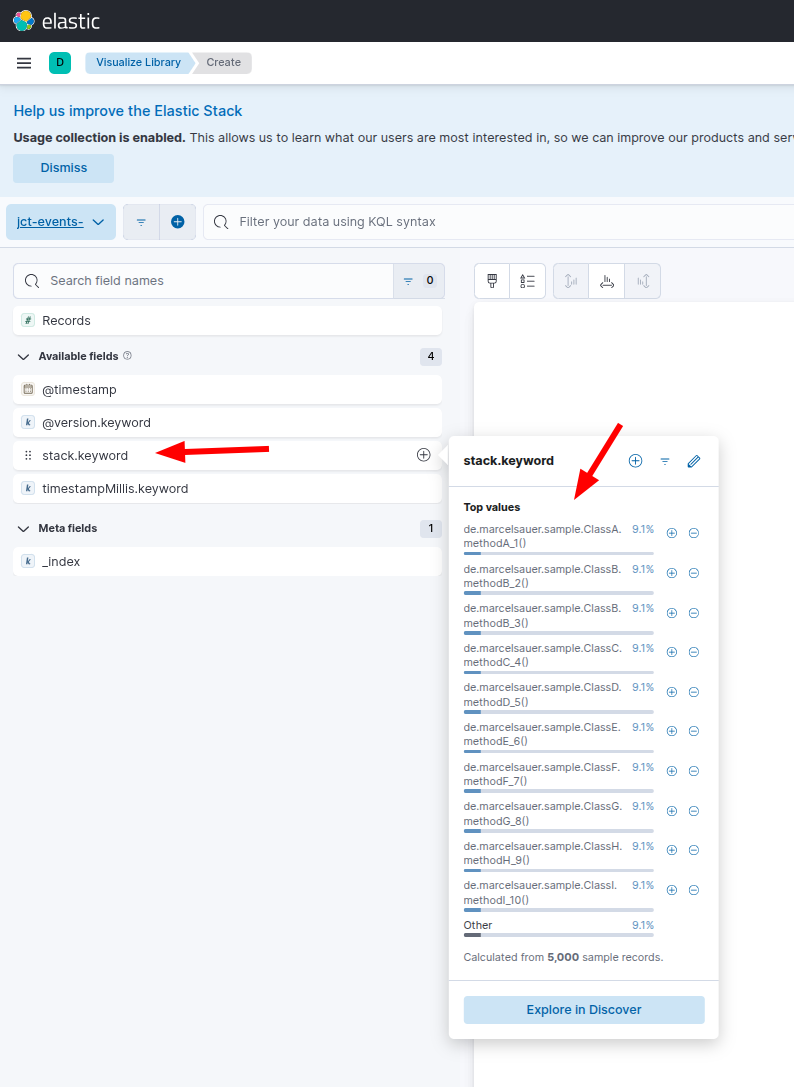Select the stack.keyword field row
This screenshot has width=794, height=1087.
(x=227, y=455)
